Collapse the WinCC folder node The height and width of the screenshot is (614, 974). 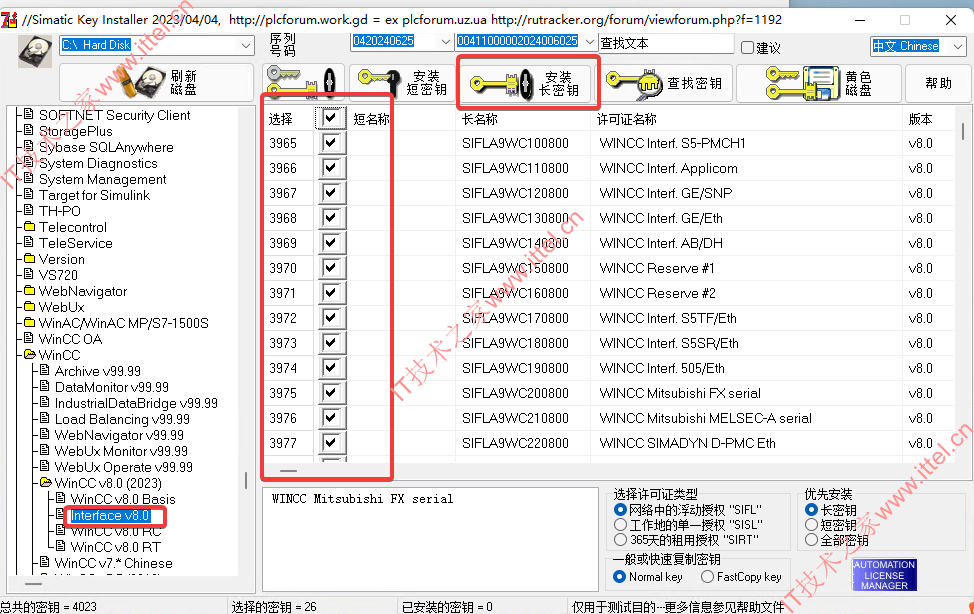click(x=29, y=355)
